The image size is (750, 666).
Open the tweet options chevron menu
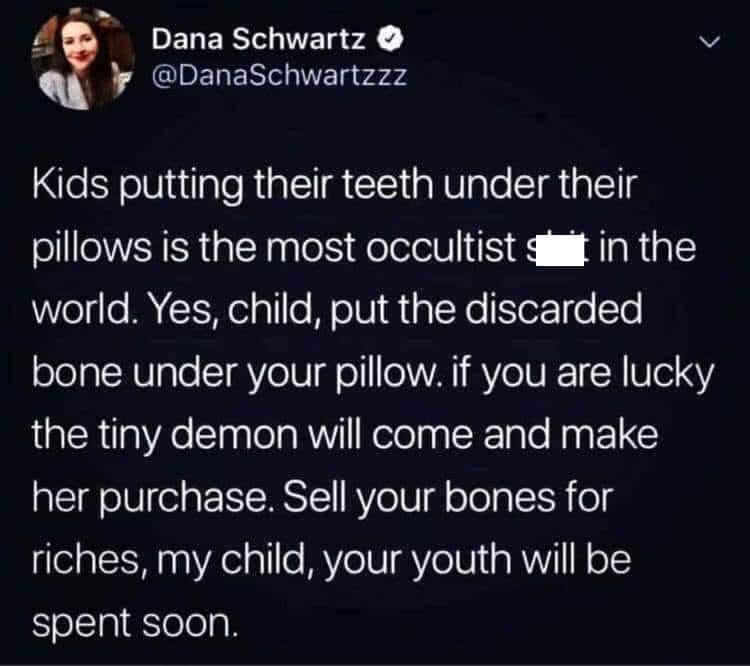point(708,42)
